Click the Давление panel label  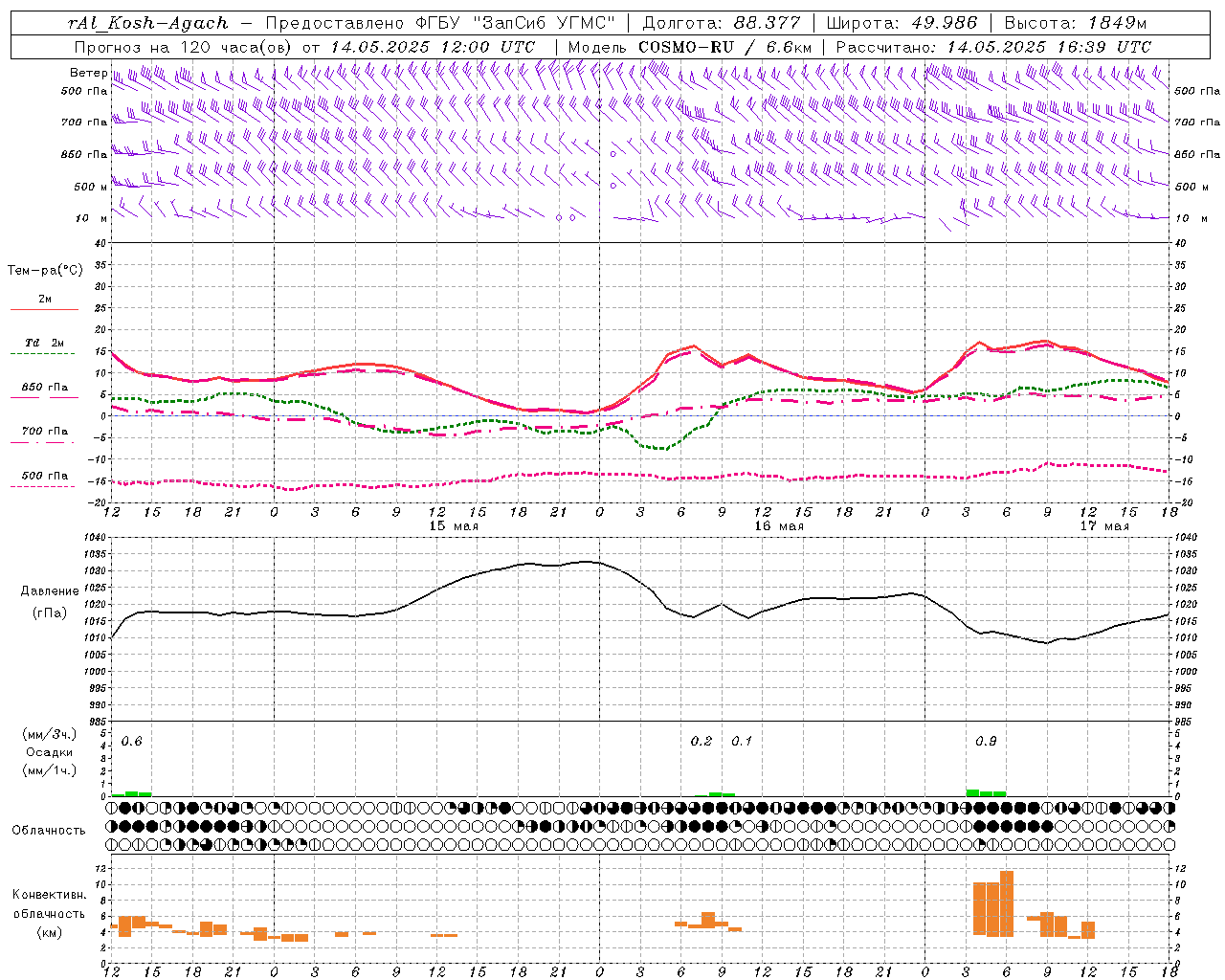(x=50, y=591)
